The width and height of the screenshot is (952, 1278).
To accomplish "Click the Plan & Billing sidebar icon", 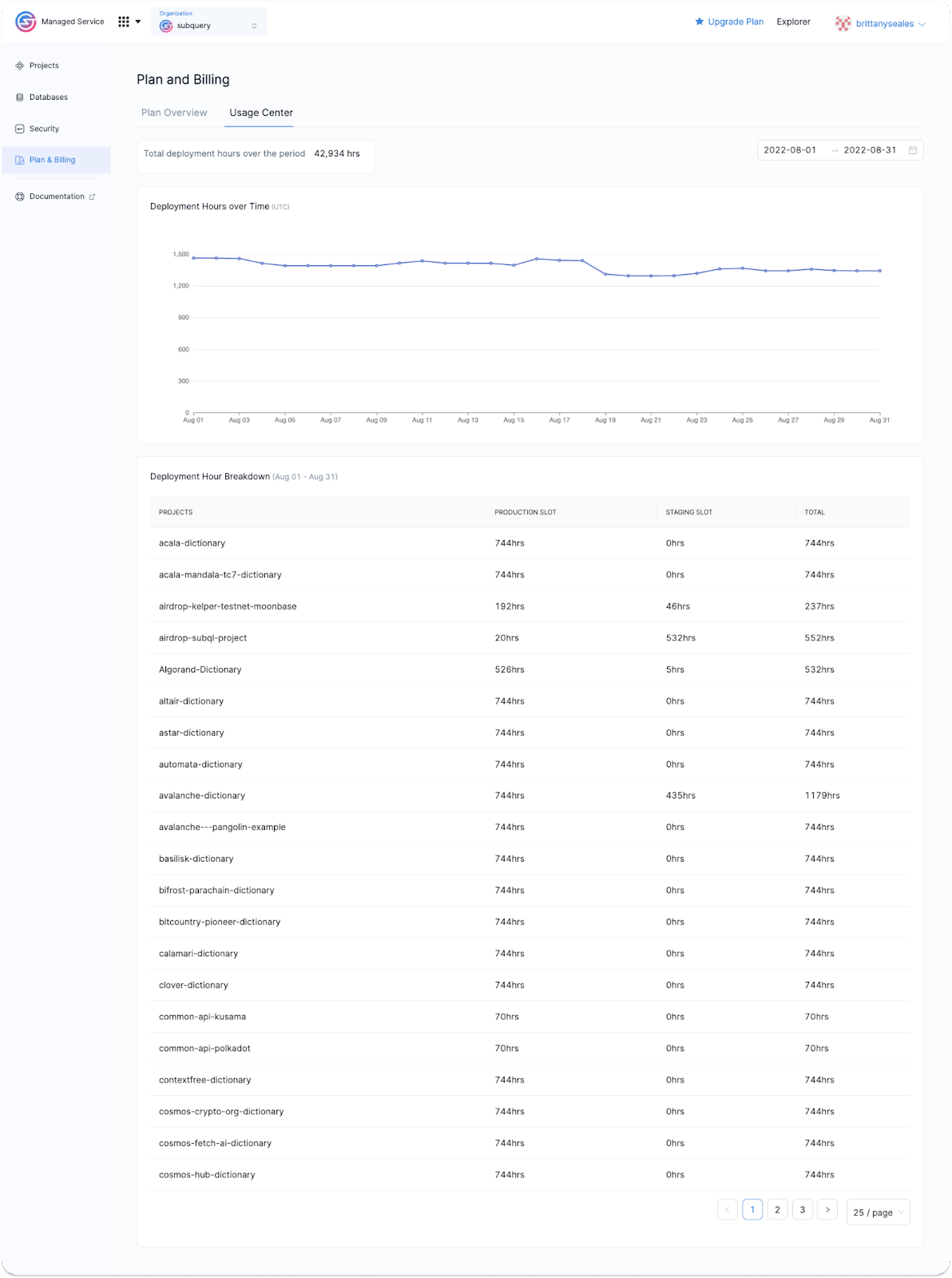I will tap(20, 160).
